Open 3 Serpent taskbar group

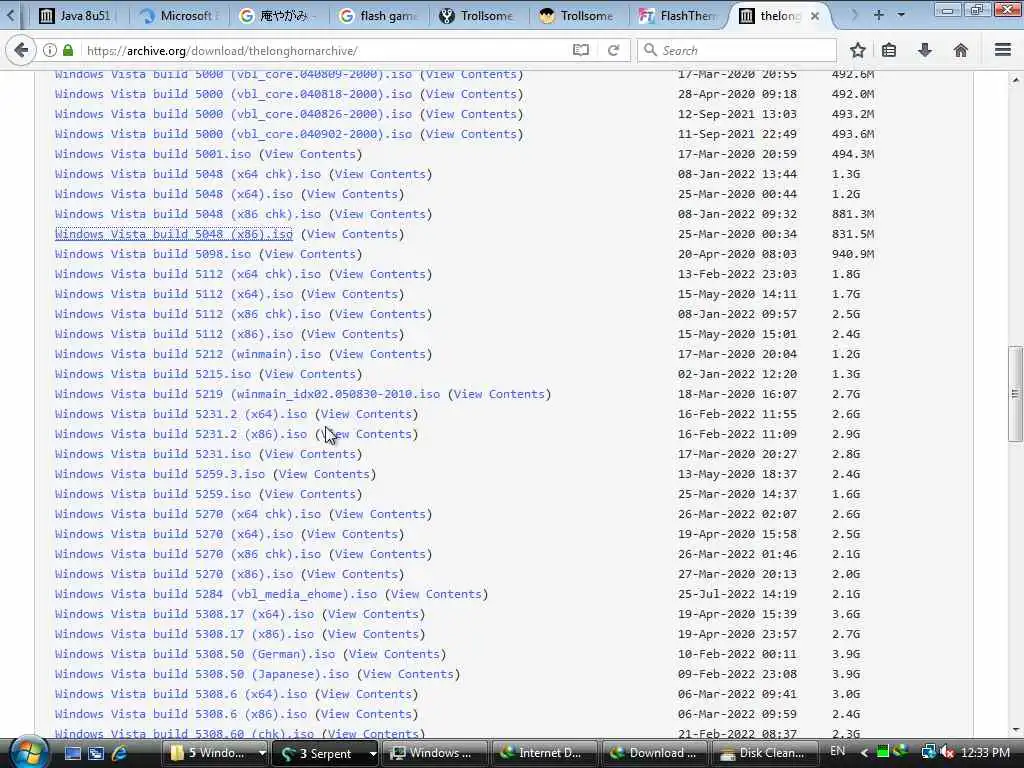pyautogui.click(x=320, y=753)
